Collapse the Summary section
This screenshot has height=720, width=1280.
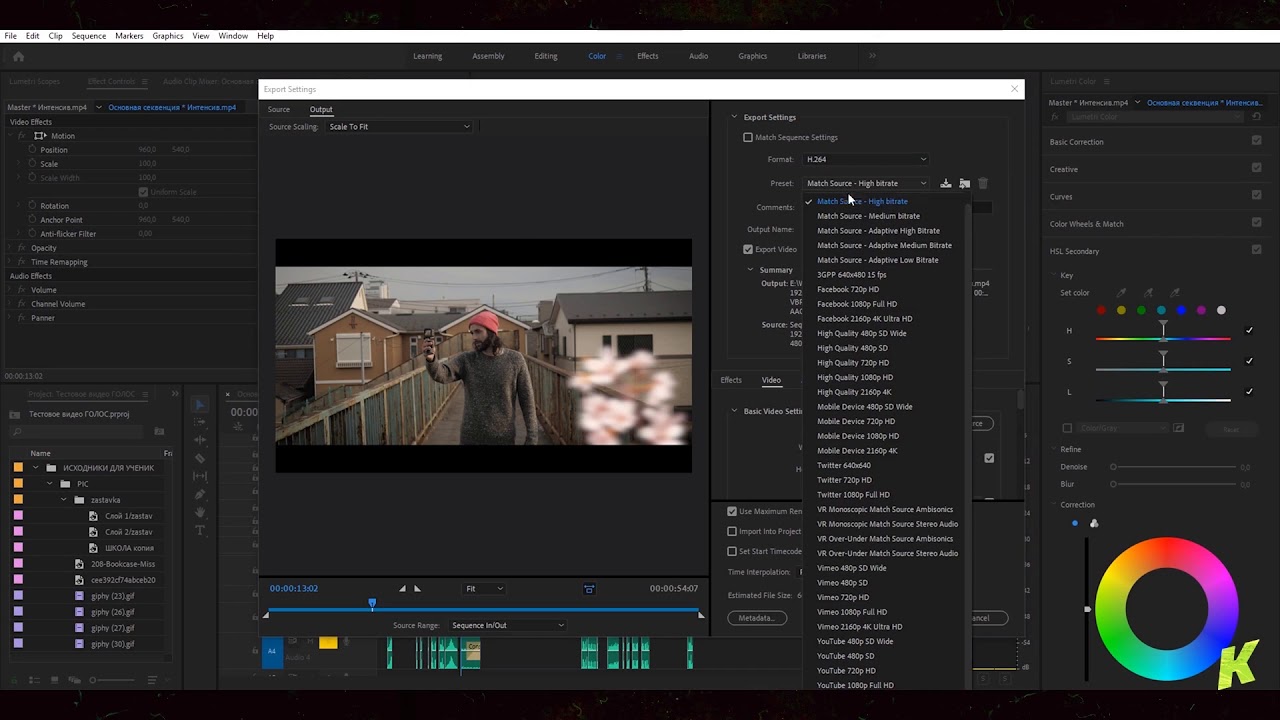(751, 270)
